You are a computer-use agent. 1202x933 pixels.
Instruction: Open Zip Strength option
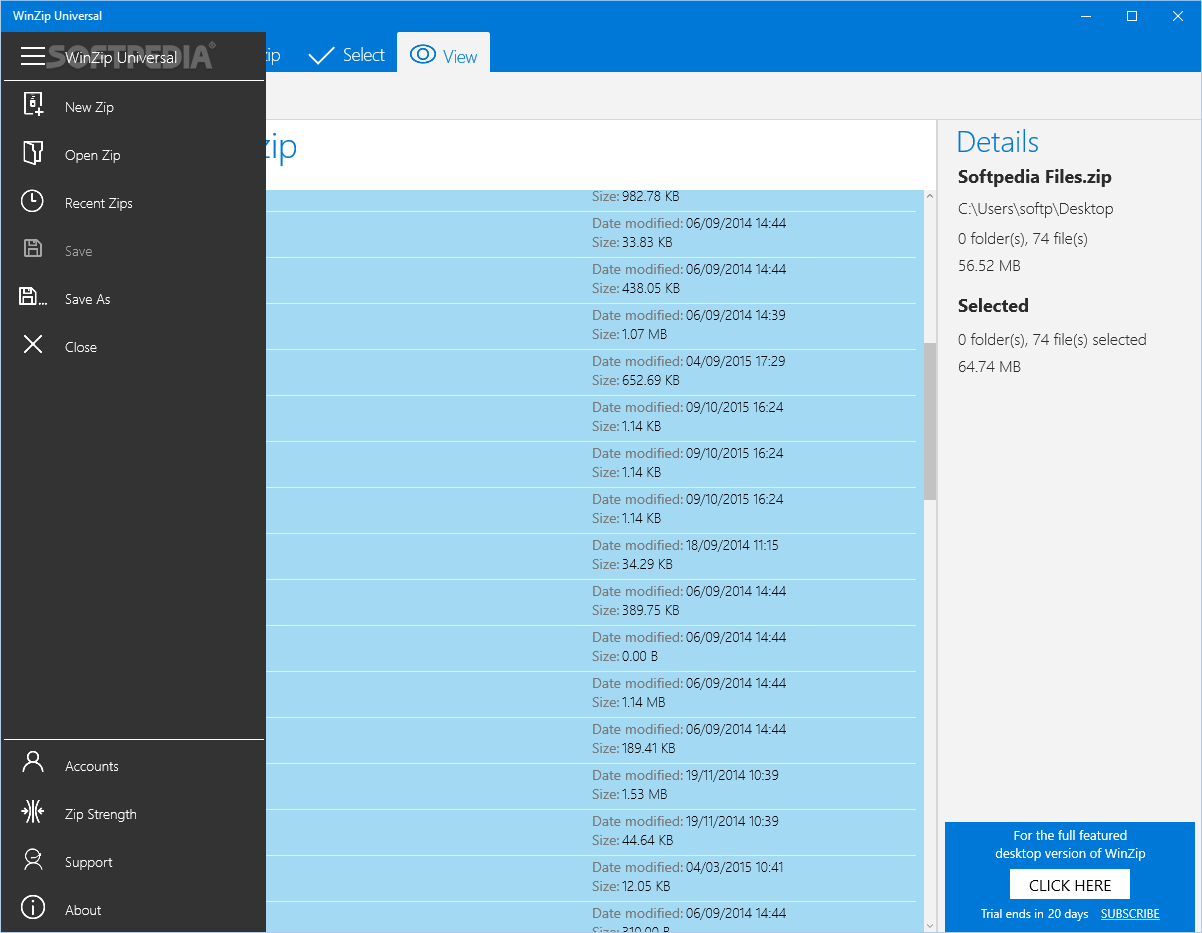click(x=133, y=813)
